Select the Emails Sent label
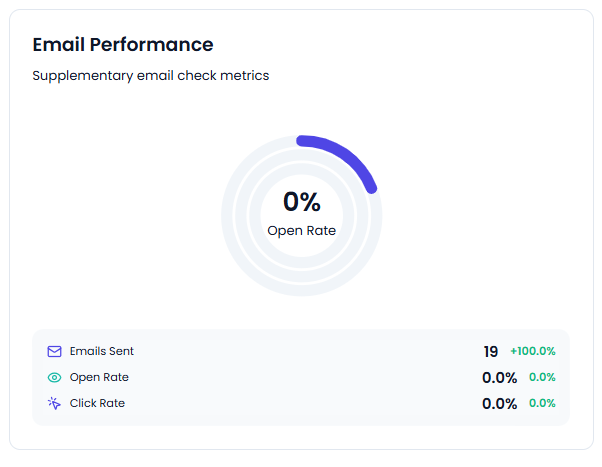This screenshot has height=467, width=602. tap(102, 351)
